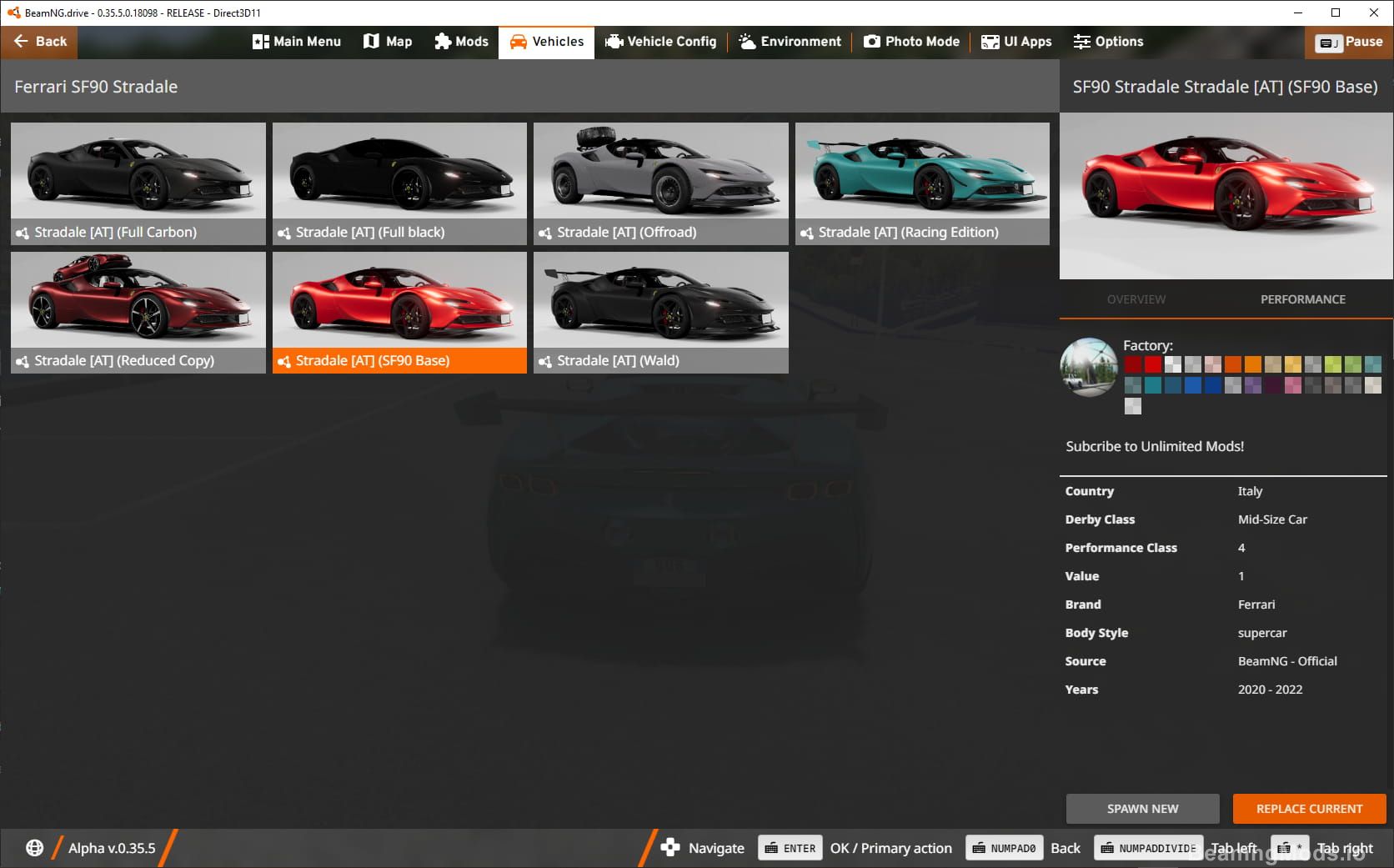Click the Options sliders icon
Screen dimensions: 1394x868
tap(1082, 42)
